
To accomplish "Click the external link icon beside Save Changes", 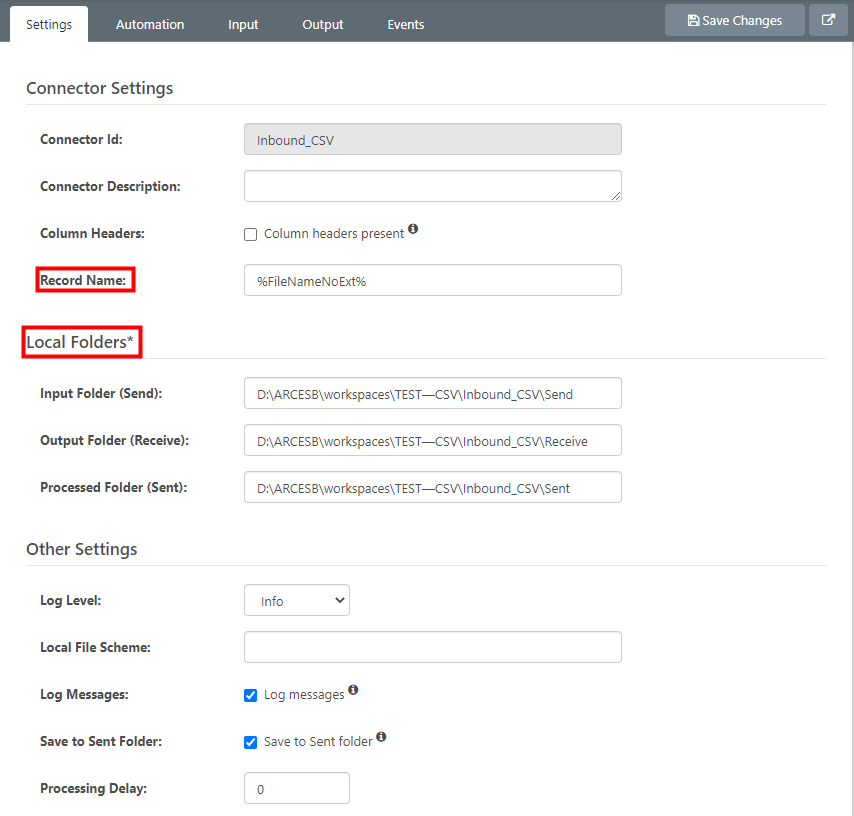I will pos(828,20).
